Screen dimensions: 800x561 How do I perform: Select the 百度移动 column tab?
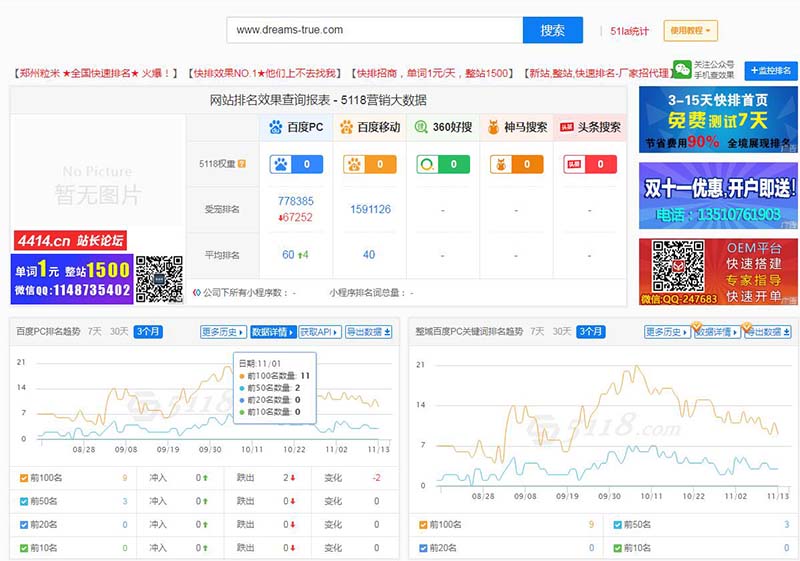point(370,127)
